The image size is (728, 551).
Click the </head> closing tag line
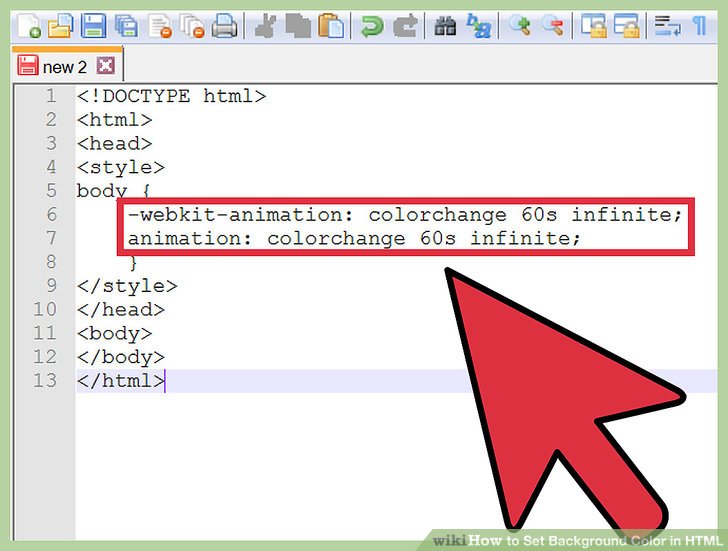[121, 309]
